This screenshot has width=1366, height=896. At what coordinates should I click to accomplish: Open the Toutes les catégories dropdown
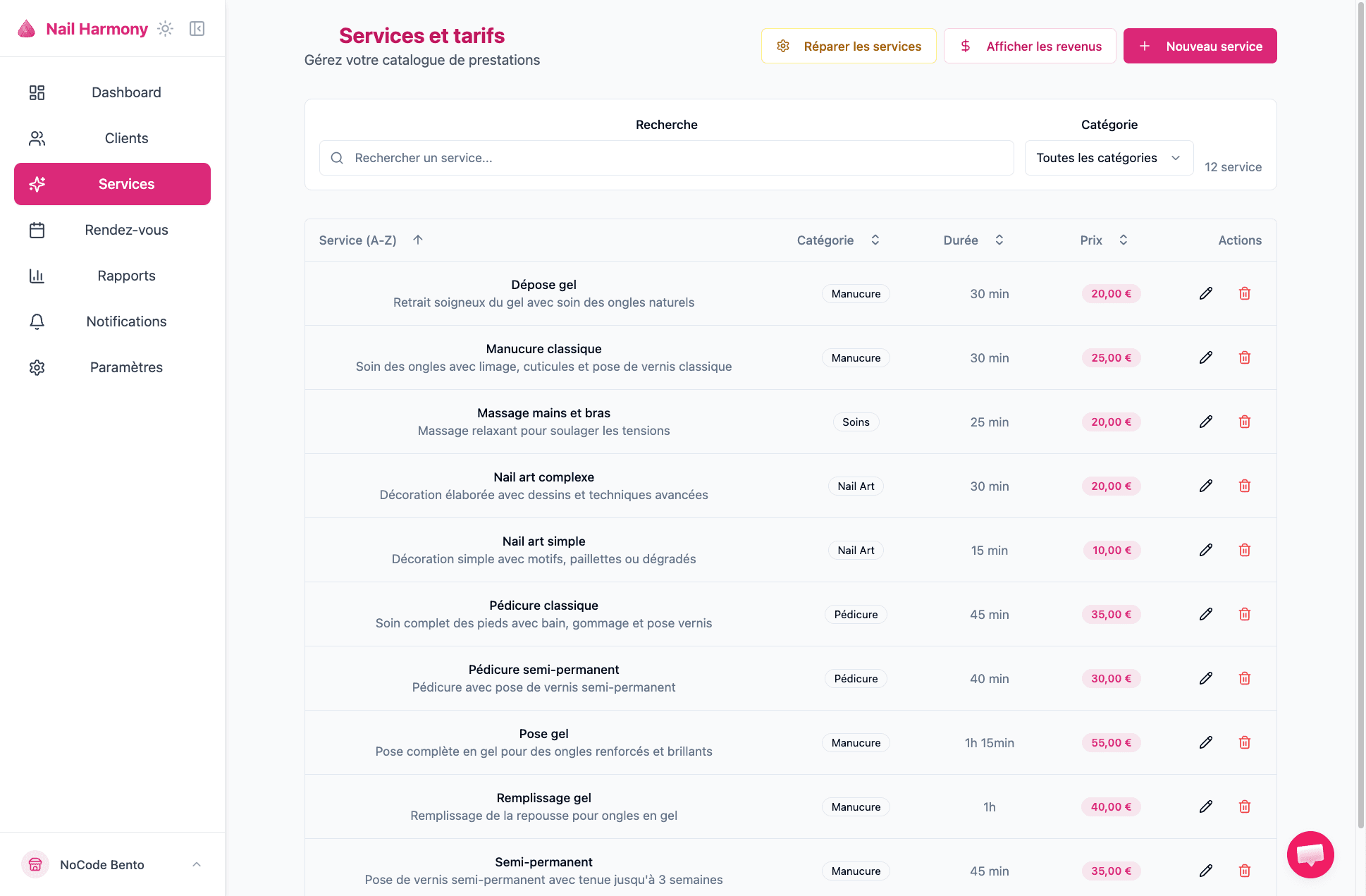point(1108,158)
